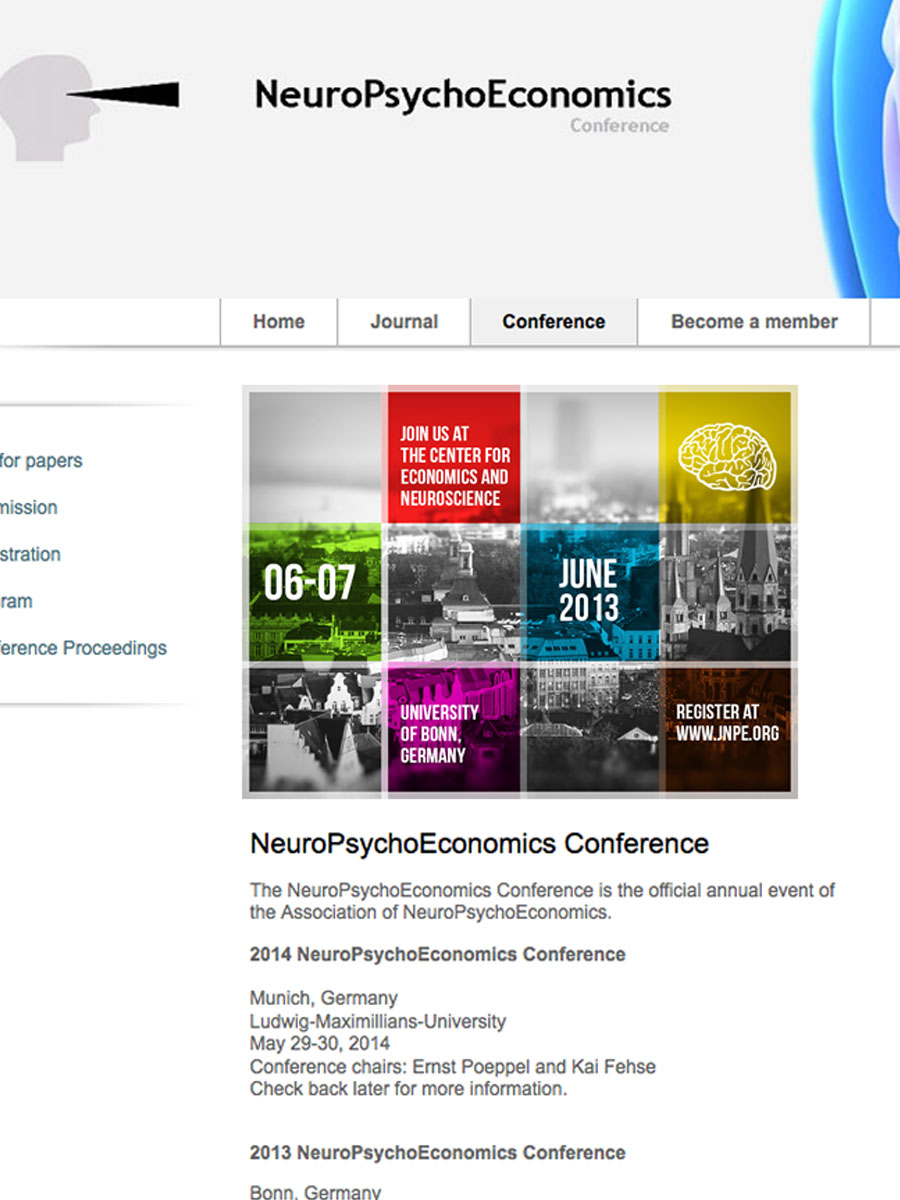Screen dimensions: 900x1200
Task: Open the Become a member tab
Action: point(754,322)
